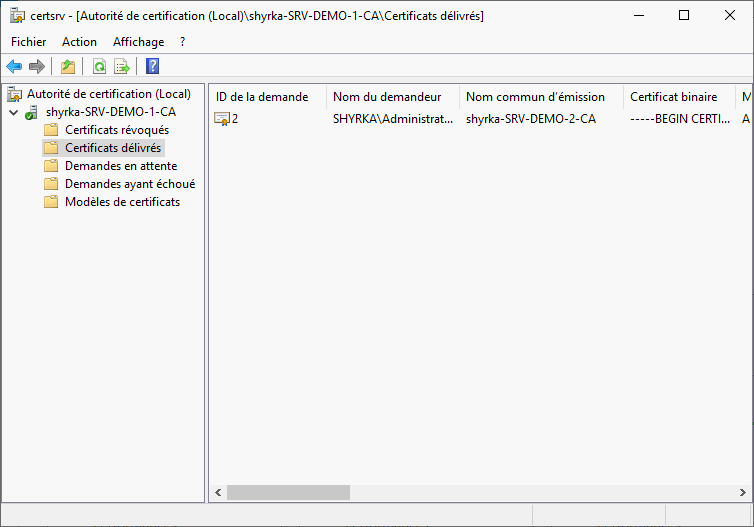Select the Modèles de certificats folder
The image size is (754, 527).
(x=122, y=202)
